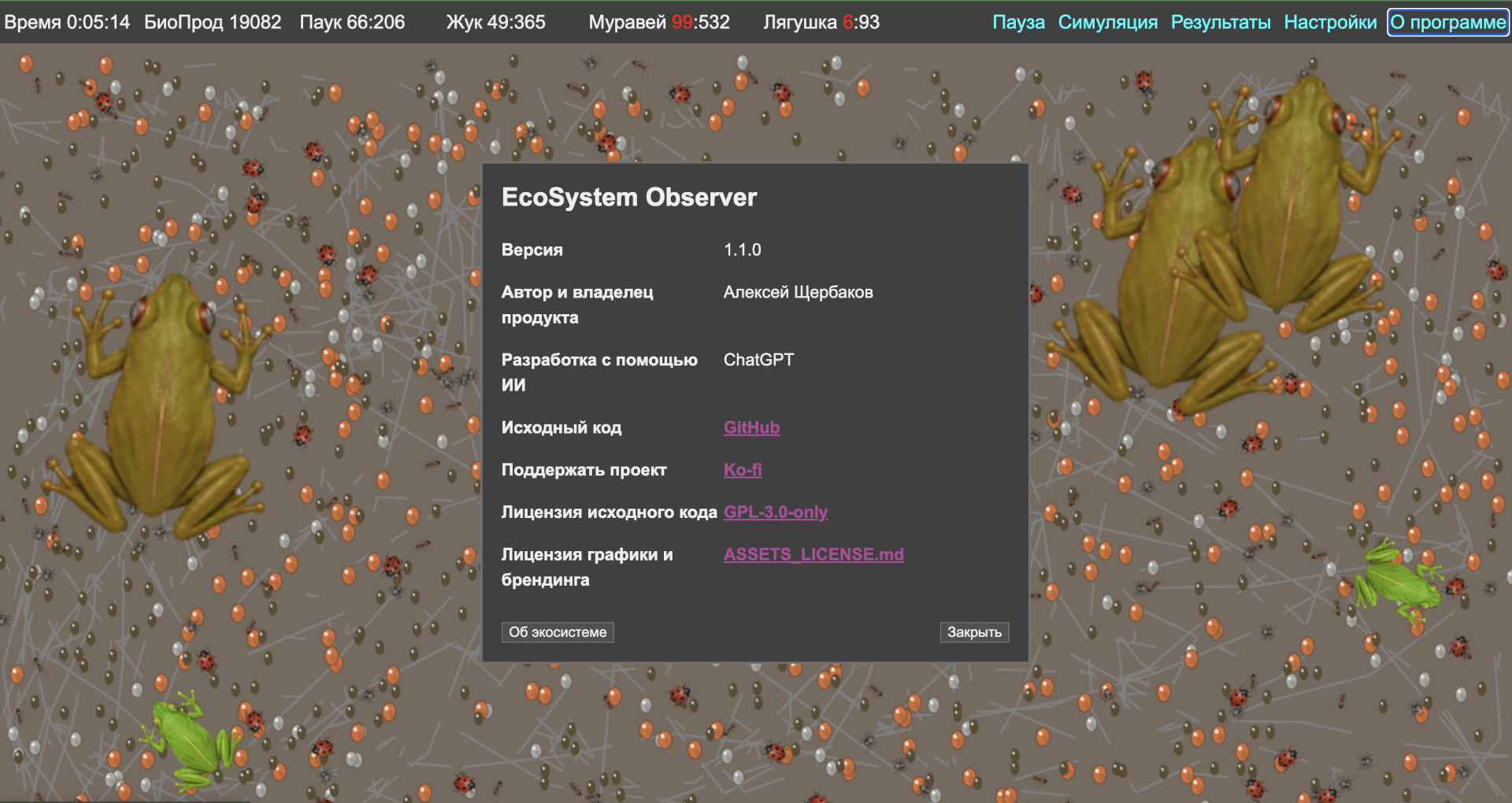Select the ChatGPT value text
This screenshot has height=803, width=1512.
click(x=758, y=360)
